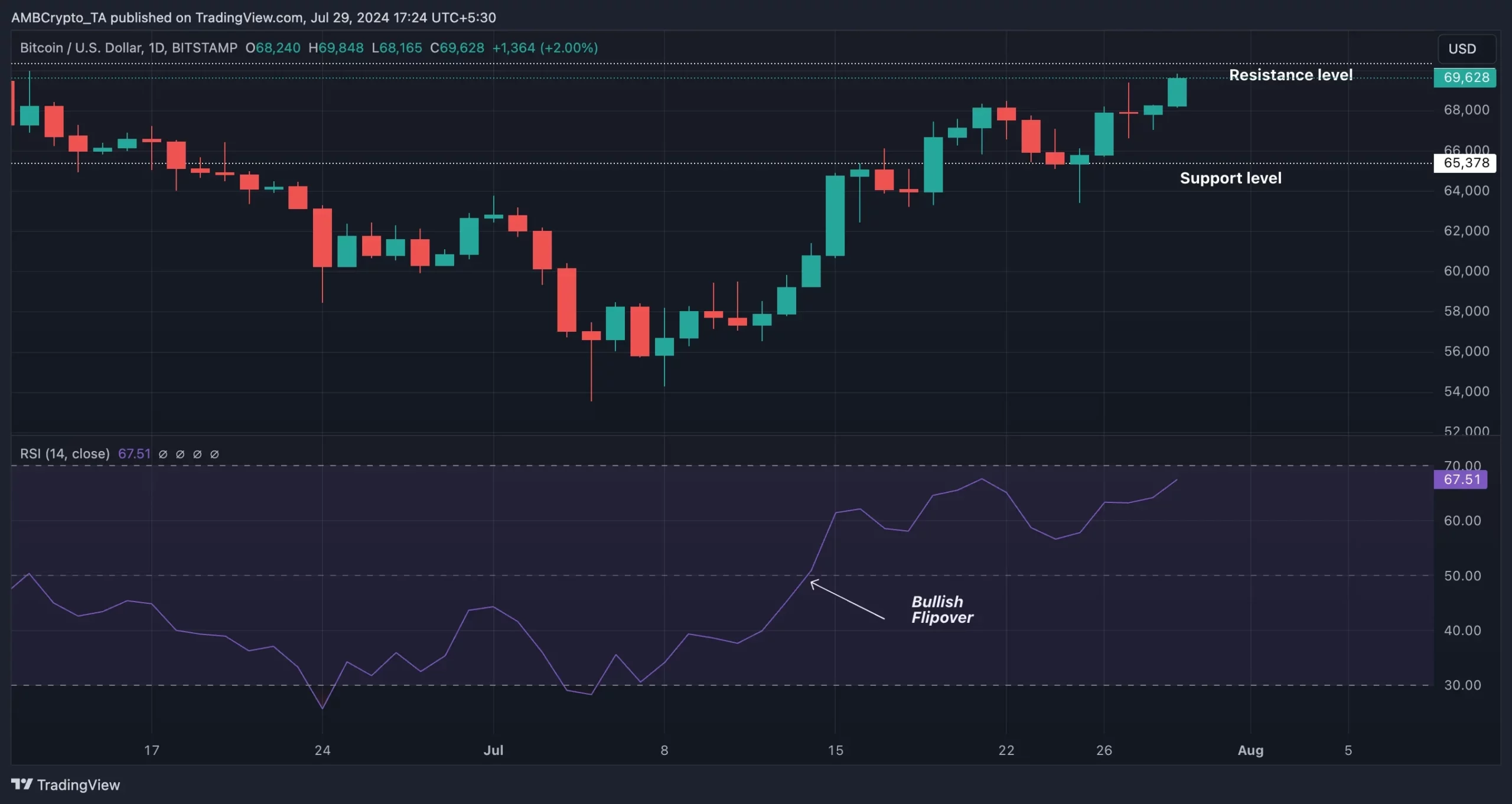Click the open price O68,240 value
1512x804 pixels.
pos(273,48)
